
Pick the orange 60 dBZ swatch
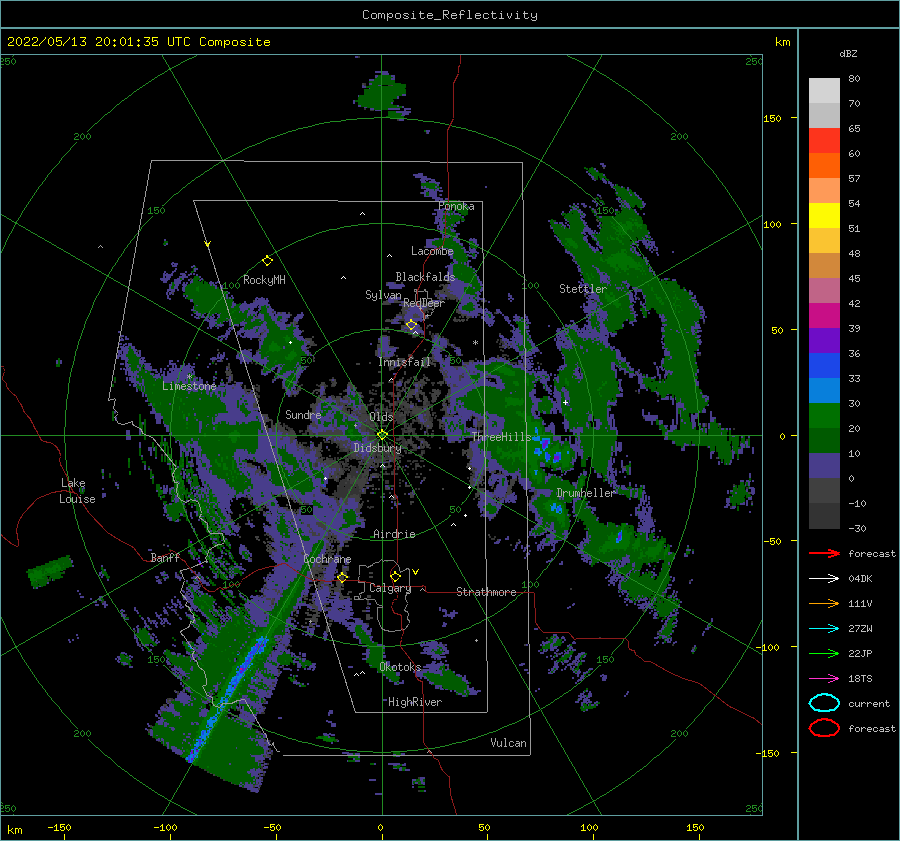pyautogui.click(x=824, y=165)
